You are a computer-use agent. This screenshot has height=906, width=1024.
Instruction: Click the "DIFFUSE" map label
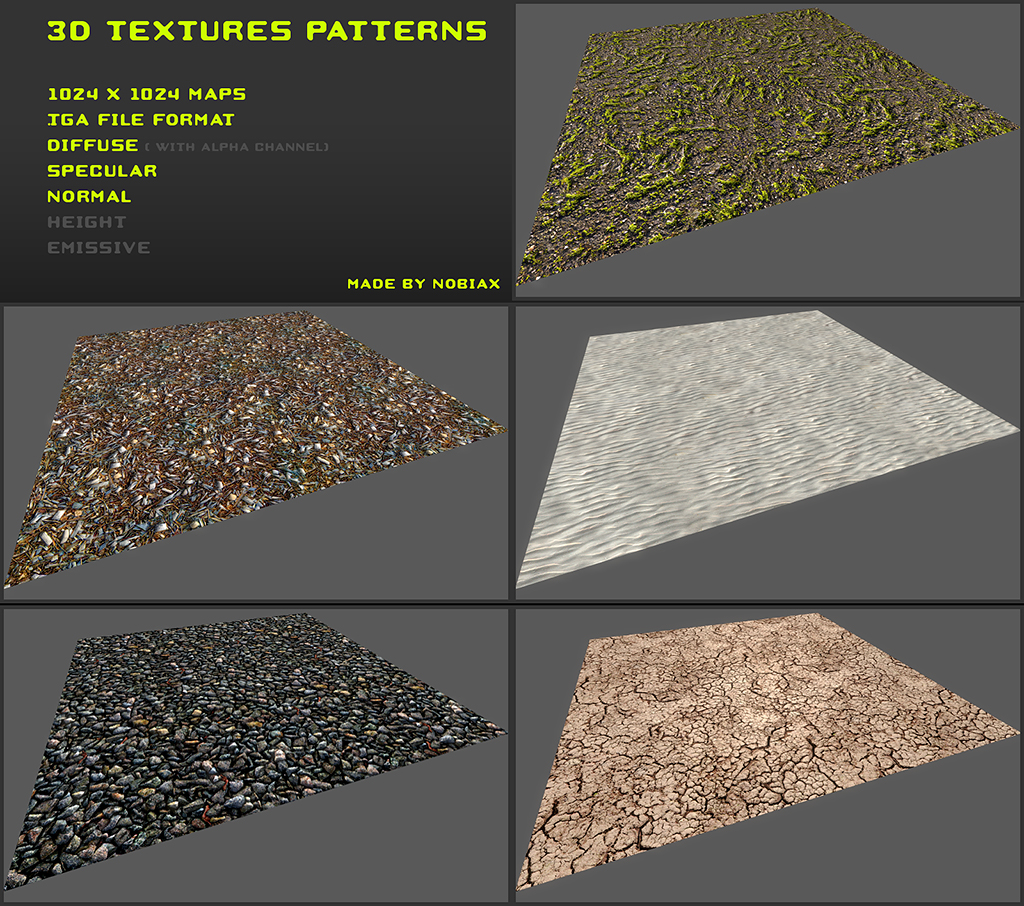(x=93, y=145)
